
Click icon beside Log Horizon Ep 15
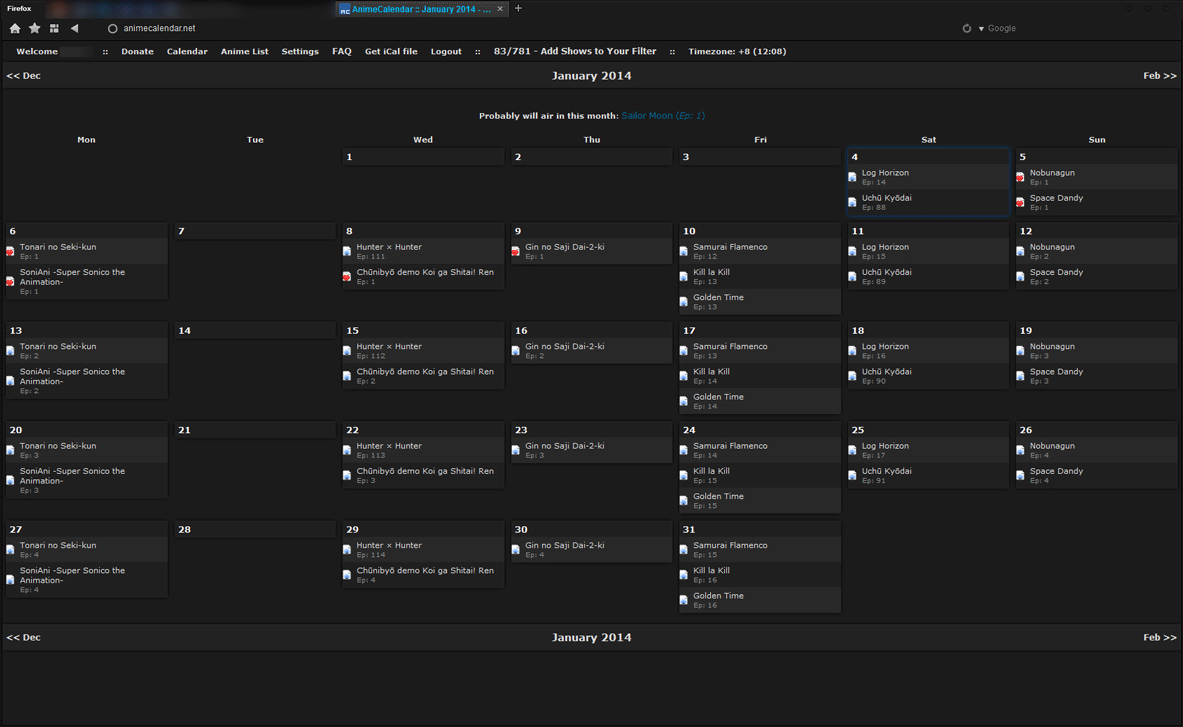(x=853, y=251)
